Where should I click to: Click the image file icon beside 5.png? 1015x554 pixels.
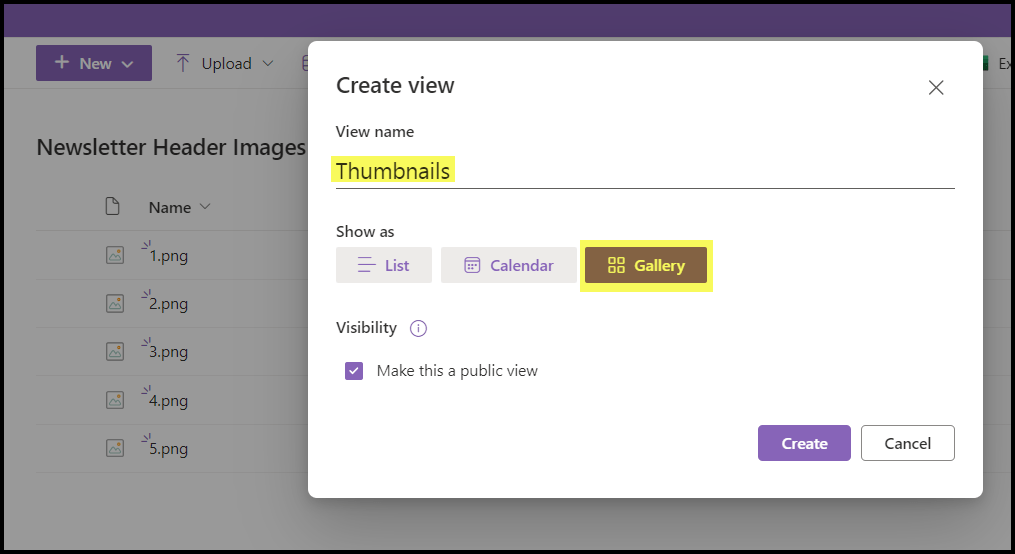click(x=115, y=448)
